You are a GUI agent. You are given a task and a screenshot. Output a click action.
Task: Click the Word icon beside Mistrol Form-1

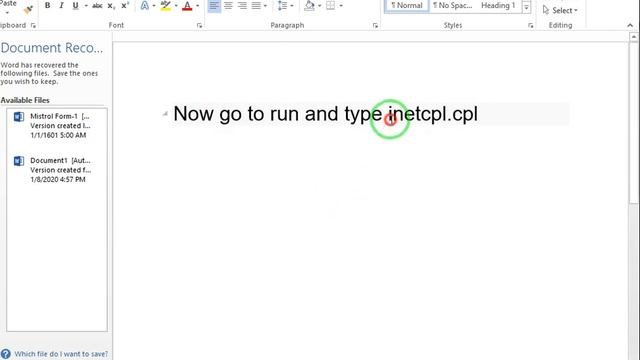(19, 117)
